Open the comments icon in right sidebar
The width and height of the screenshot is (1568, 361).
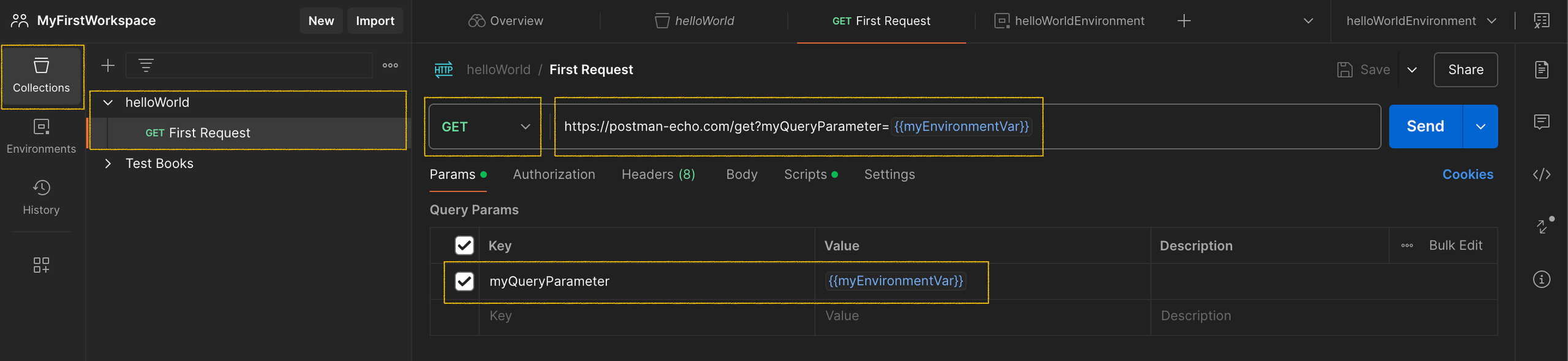click(1541, 122)
